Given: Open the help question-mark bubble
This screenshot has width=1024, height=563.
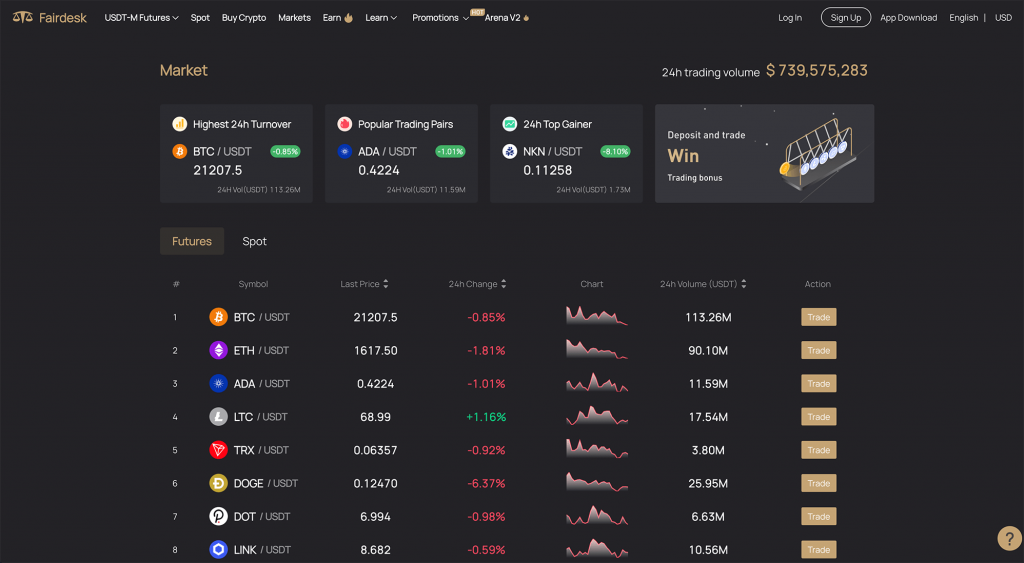Looking at the screenshot, I should (x=1010, y=538).
